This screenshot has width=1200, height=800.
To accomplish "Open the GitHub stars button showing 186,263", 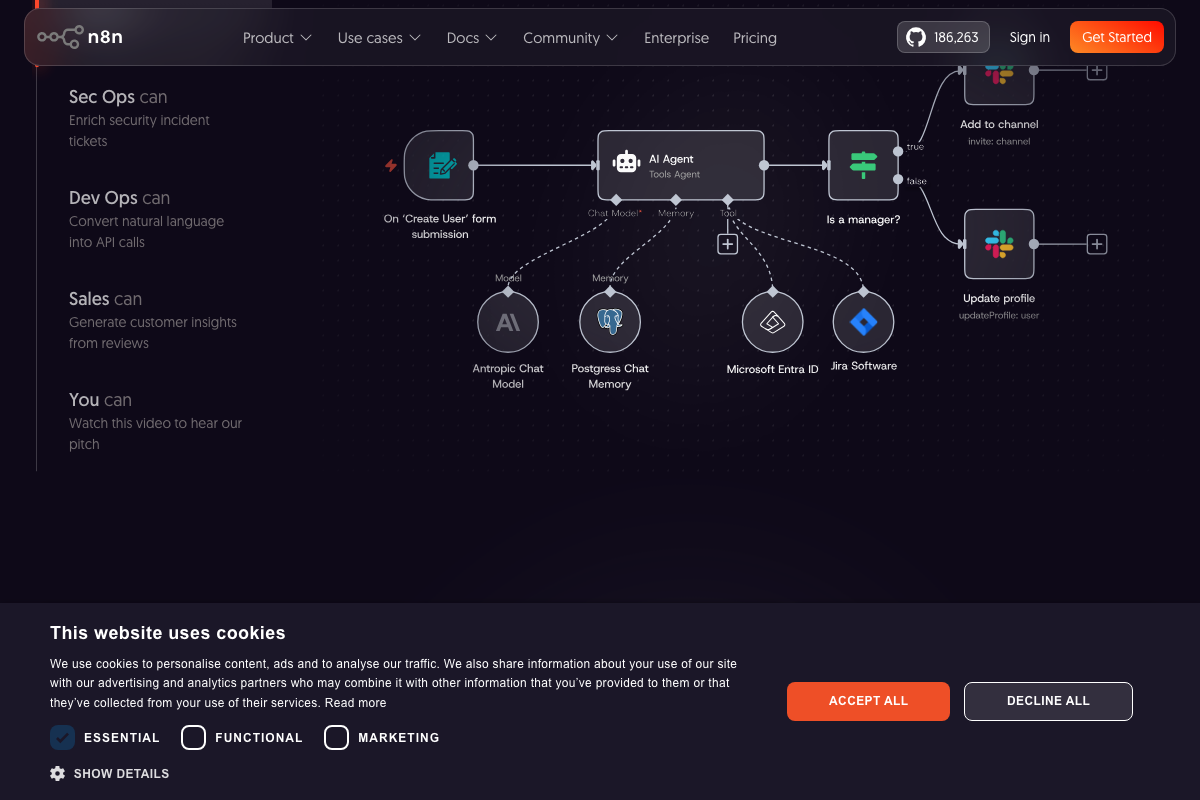I will pos(943,37).
